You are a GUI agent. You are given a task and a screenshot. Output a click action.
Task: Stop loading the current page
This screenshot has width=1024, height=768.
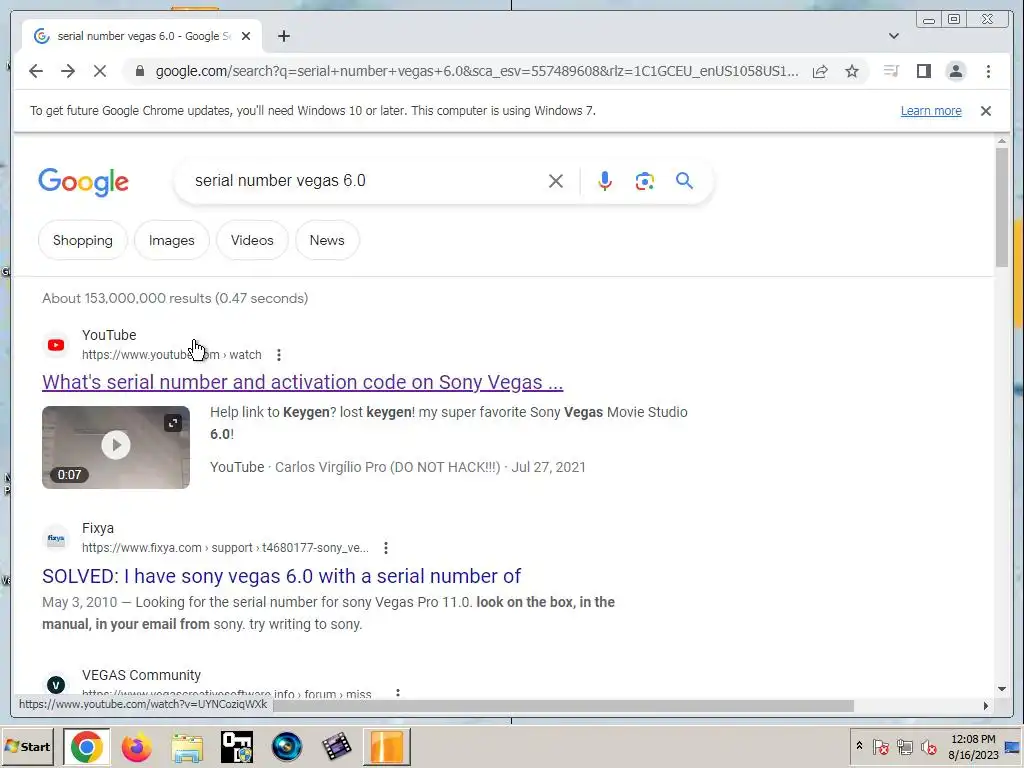(99, 71)
